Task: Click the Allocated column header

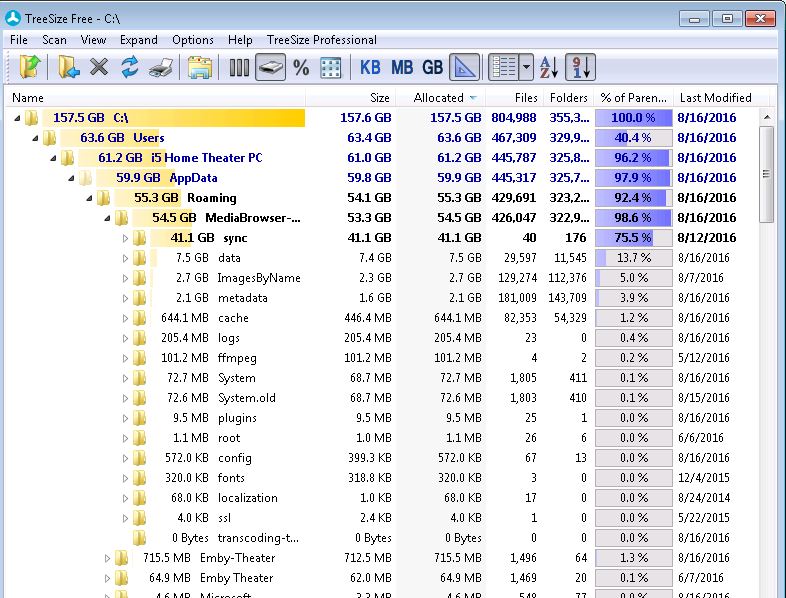Action: coord(439,98)
